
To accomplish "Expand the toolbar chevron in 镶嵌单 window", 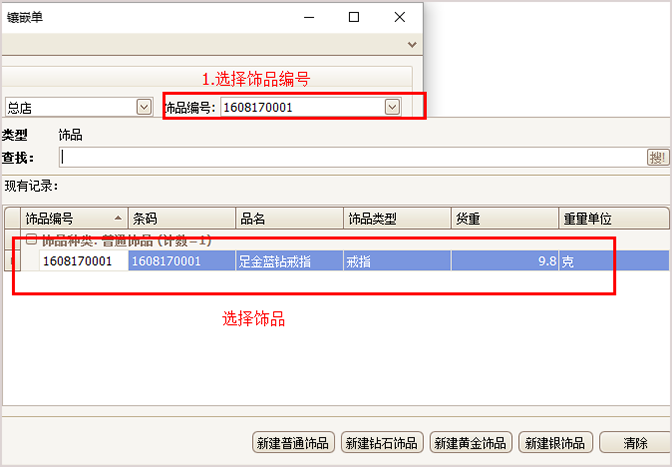I will click(412, 45).
